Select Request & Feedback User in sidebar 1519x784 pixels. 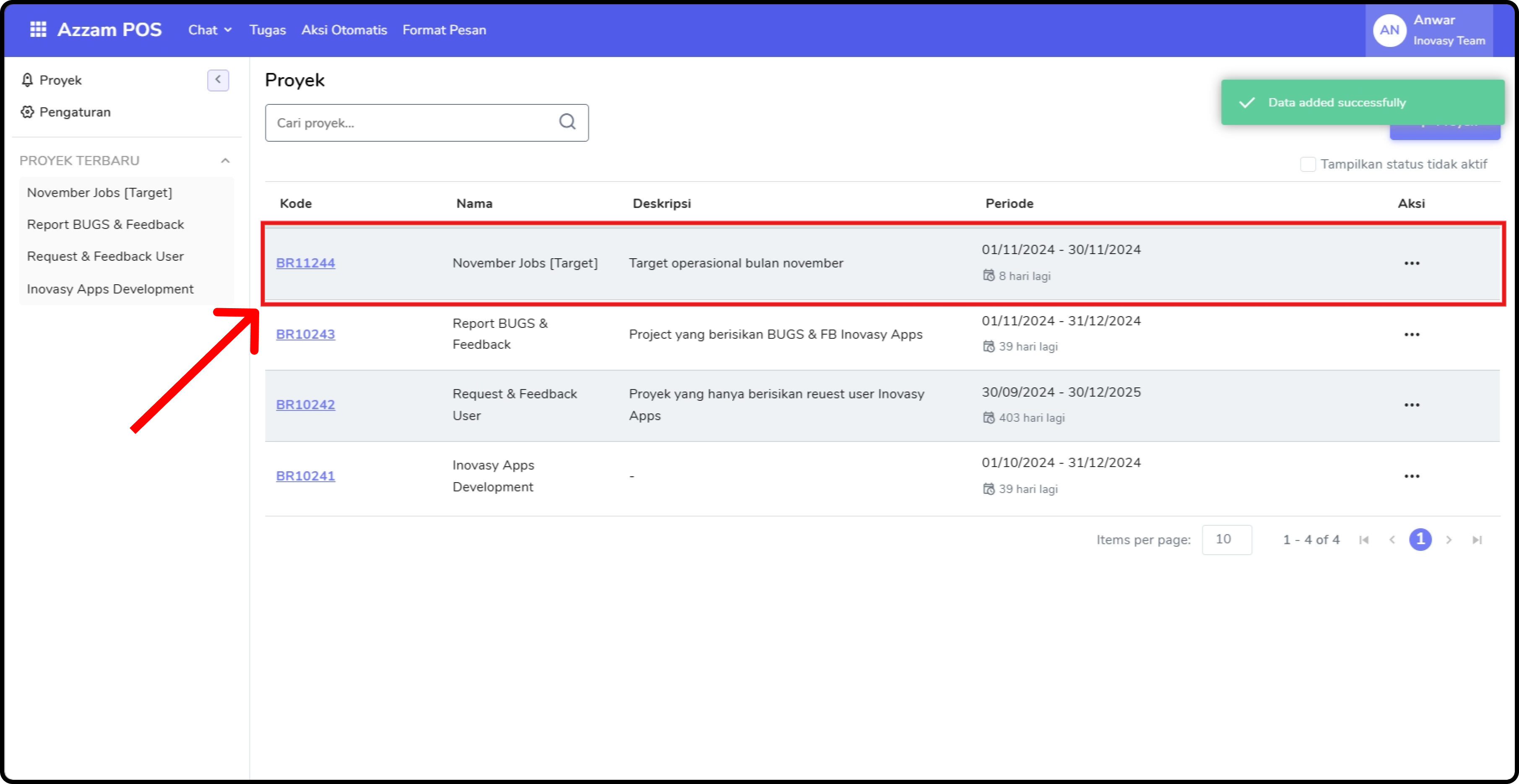(105, 257)
